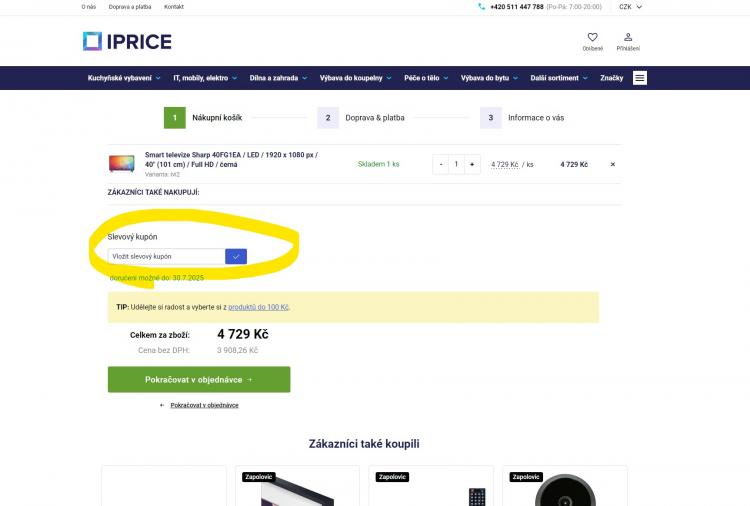Screen dimensions: 750x506
Task: Open O nás link
Action: (88, 7)
